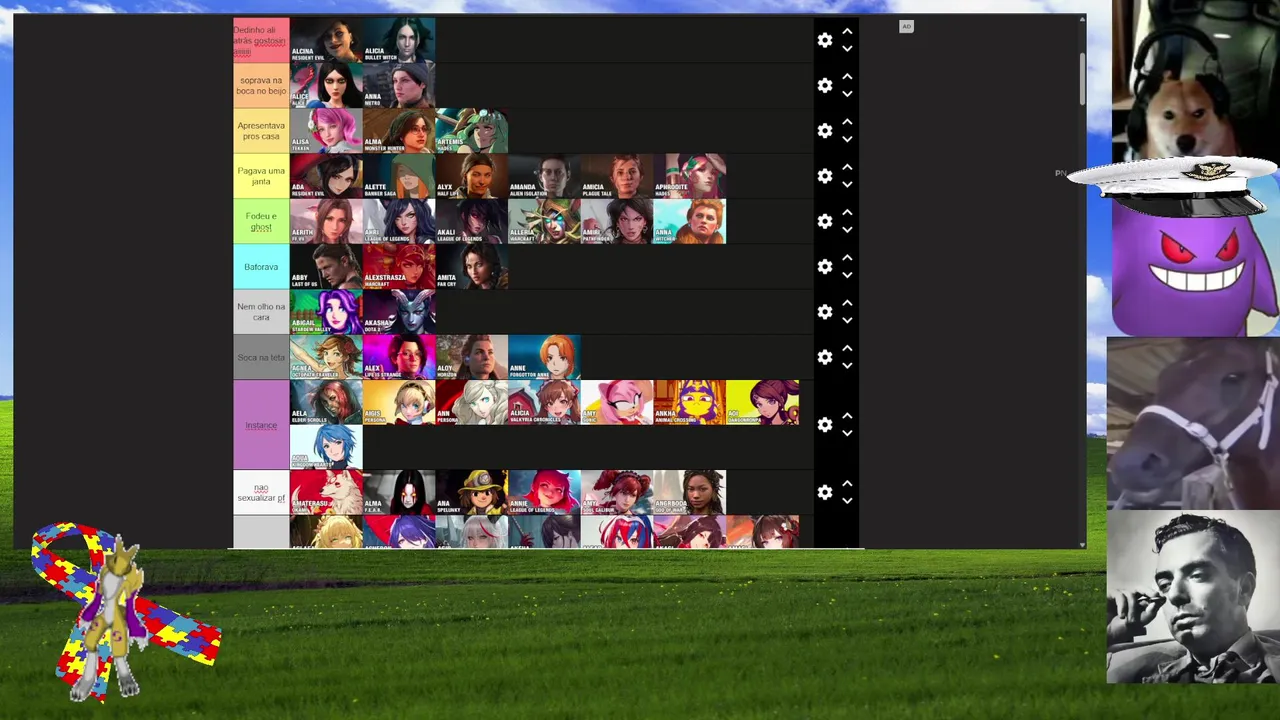Select the Anna Witcher card
This screenshot has height=720, width=1280.
pos(690,221)
